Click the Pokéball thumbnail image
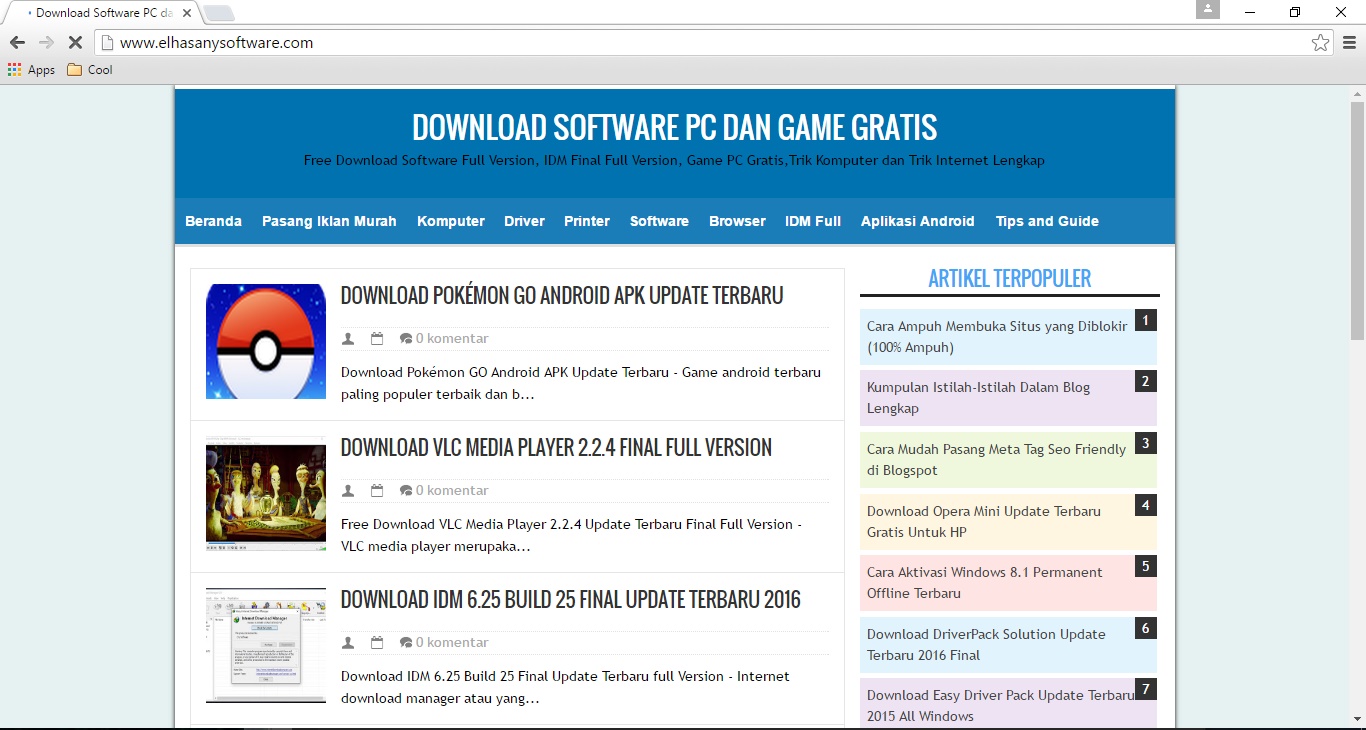 [x=266, y=342]
